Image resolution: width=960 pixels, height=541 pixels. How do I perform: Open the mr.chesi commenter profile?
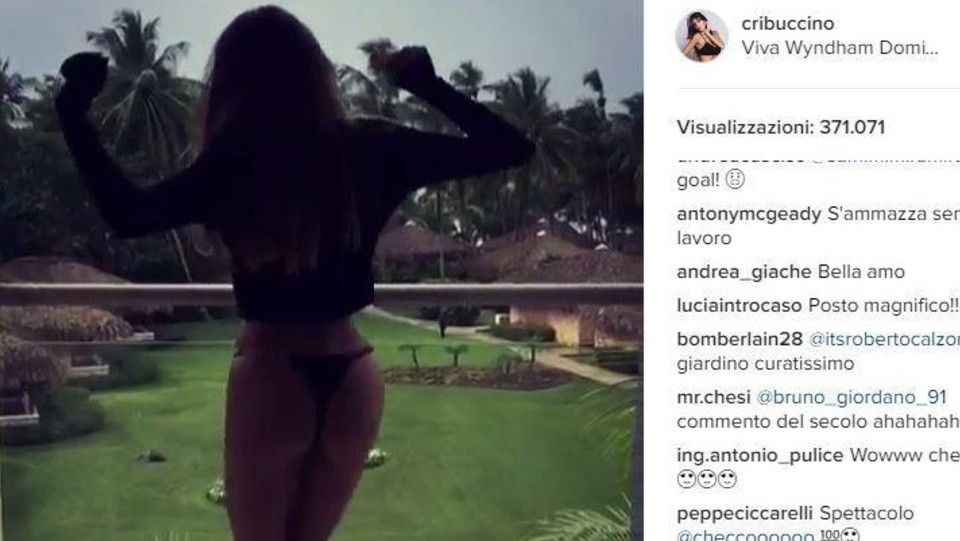click(713, 397)
